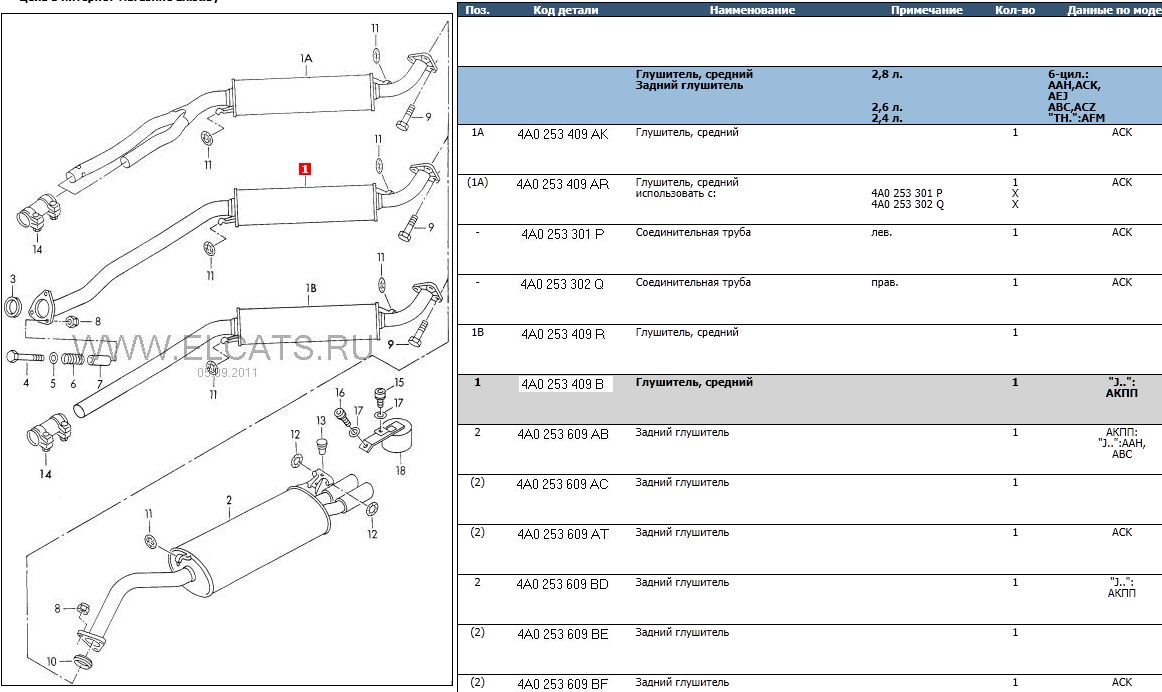Viewport: 1162px width, 692px height.
Task: Click callout 15 above the bolt
Action: (398, 382)
